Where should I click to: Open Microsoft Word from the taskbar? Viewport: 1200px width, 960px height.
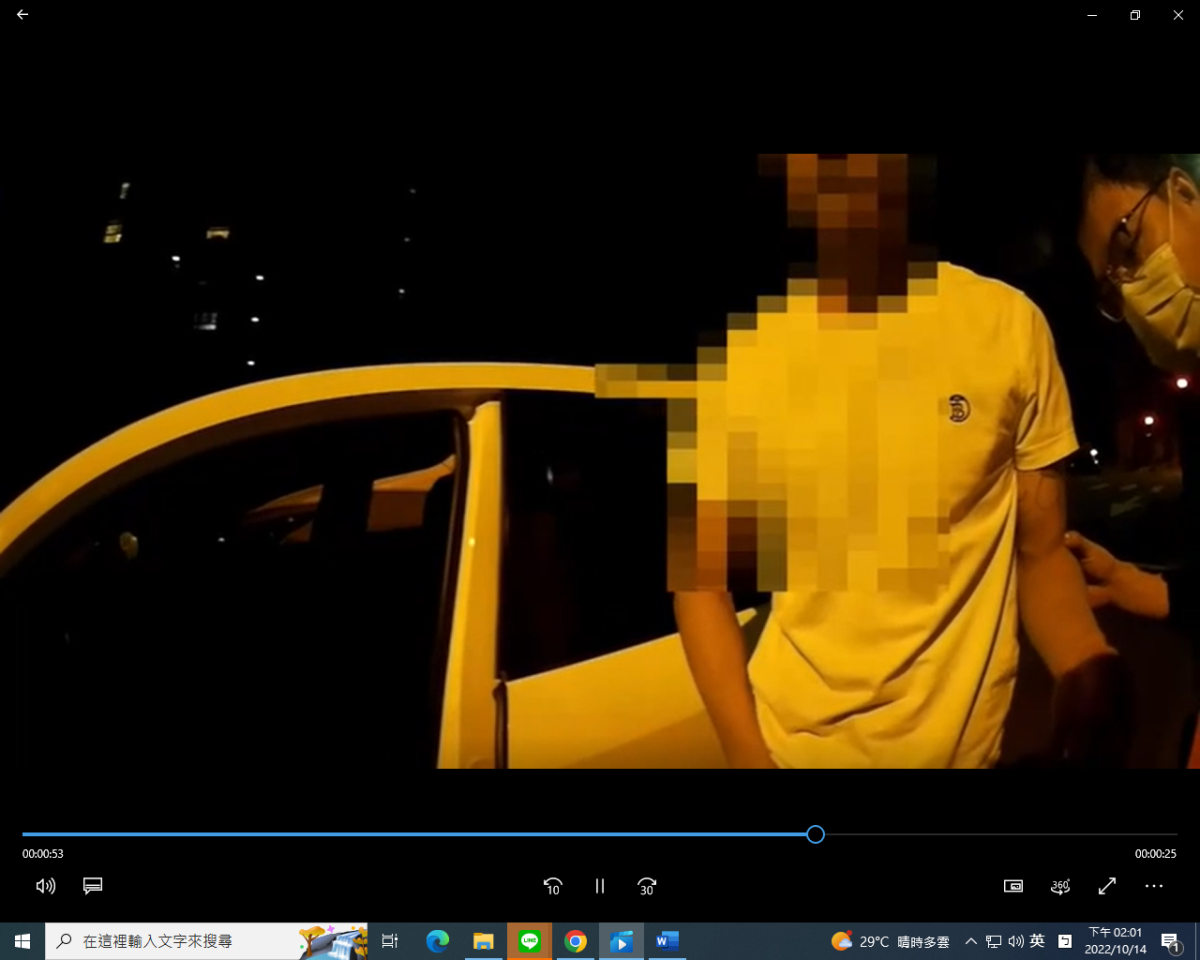667,941
